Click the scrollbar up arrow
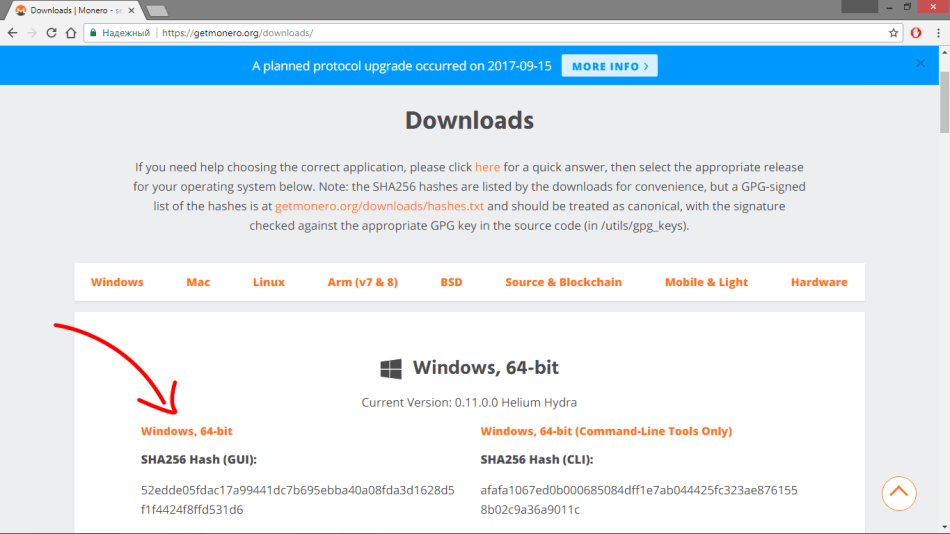 pos(945,52)
